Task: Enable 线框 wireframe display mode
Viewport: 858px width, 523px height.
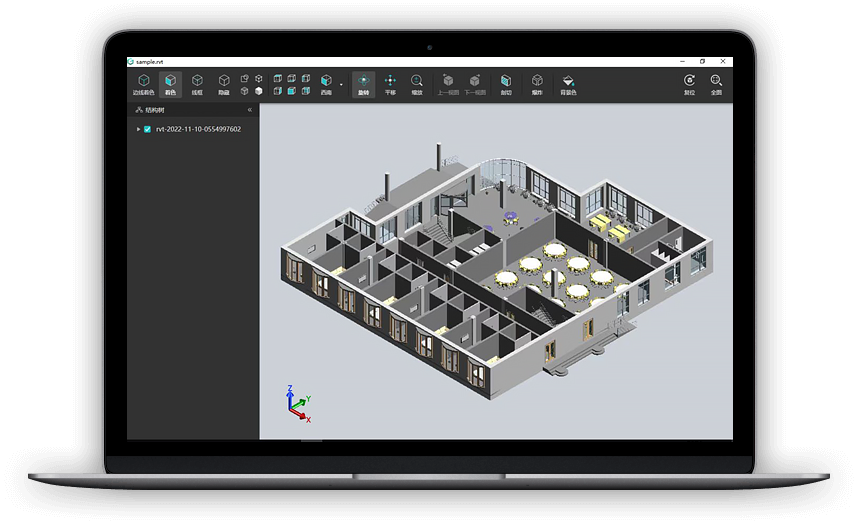Action: click(x=197, y=84)
